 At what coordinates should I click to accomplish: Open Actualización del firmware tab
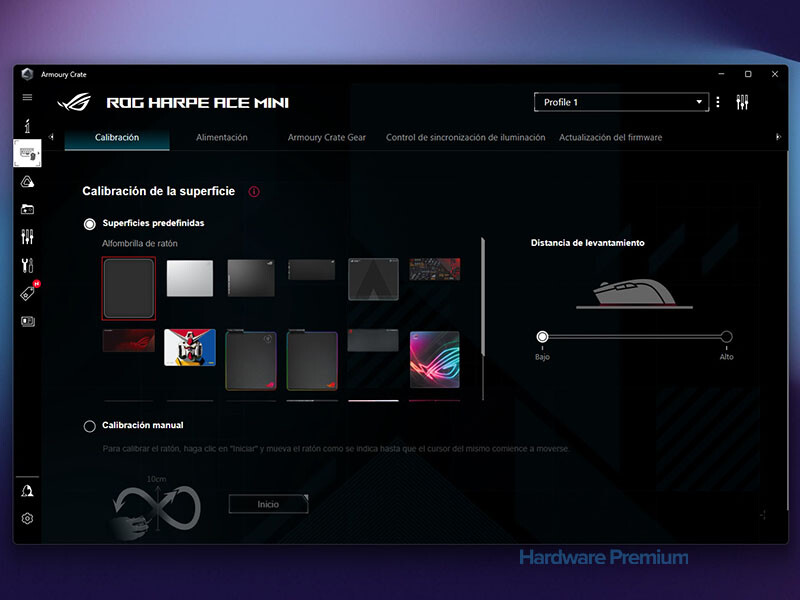(610, 137)
